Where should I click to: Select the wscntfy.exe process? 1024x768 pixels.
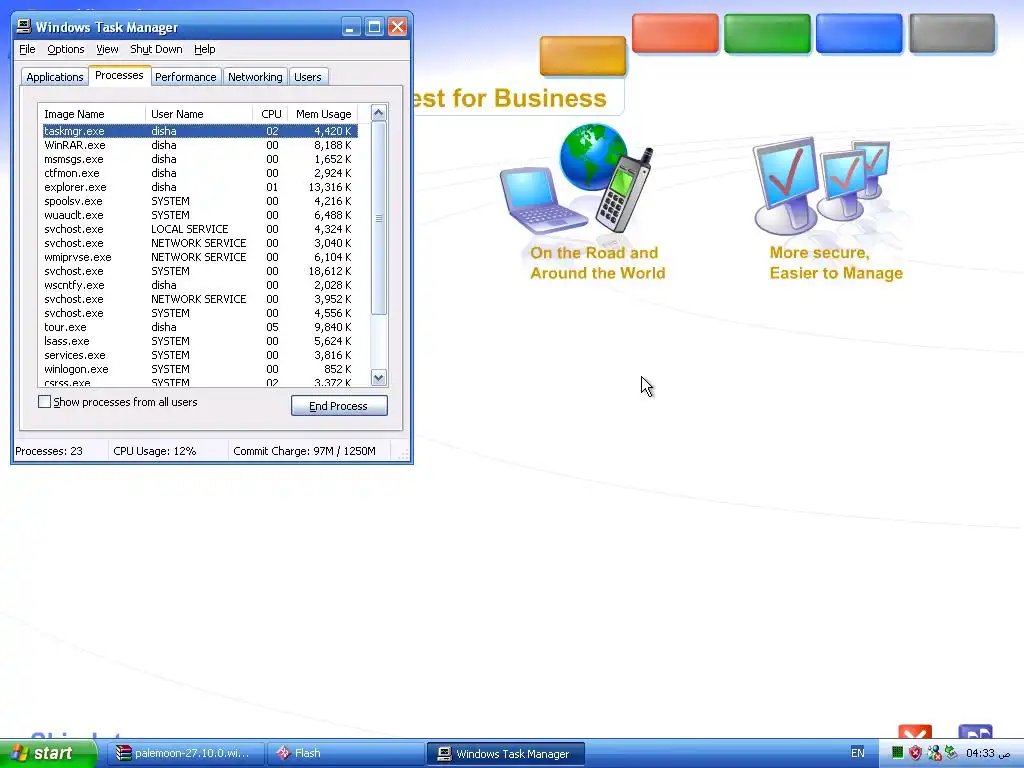200,285
